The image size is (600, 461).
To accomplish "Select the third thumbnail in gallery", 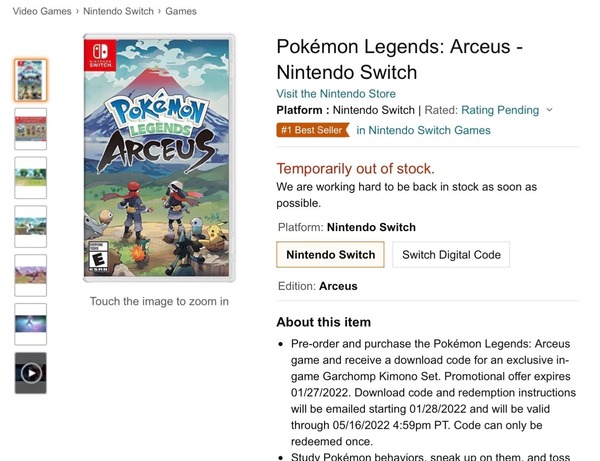I will [30, 178].
